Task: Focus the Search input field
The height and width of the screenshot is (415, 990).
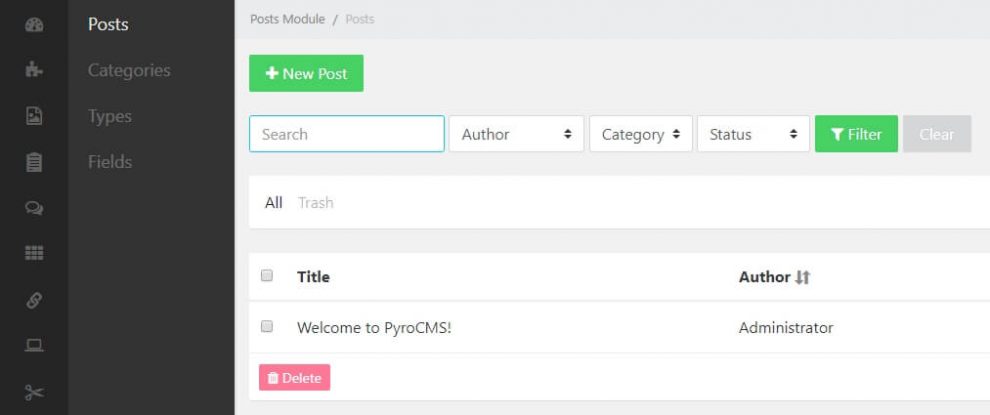Action: pos(346,134)
